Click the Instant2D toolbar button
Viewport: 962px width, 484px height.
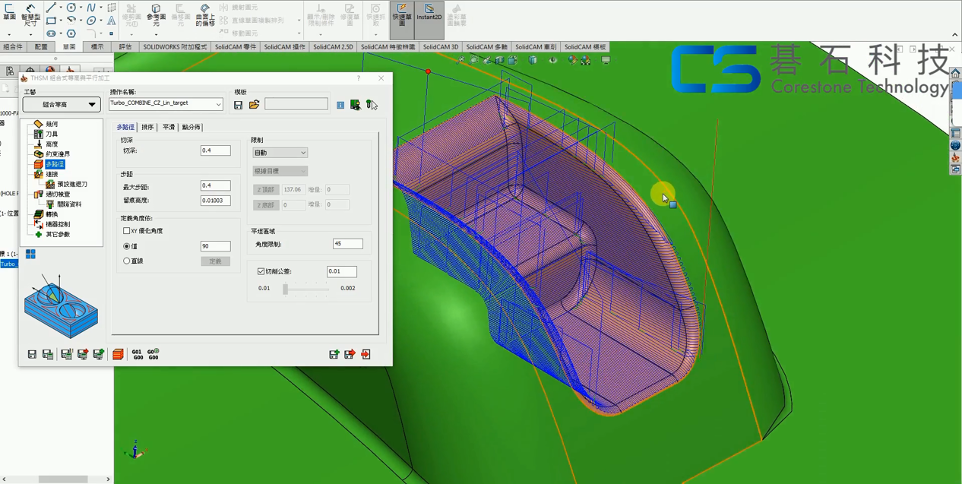click(x=429, y=13)
